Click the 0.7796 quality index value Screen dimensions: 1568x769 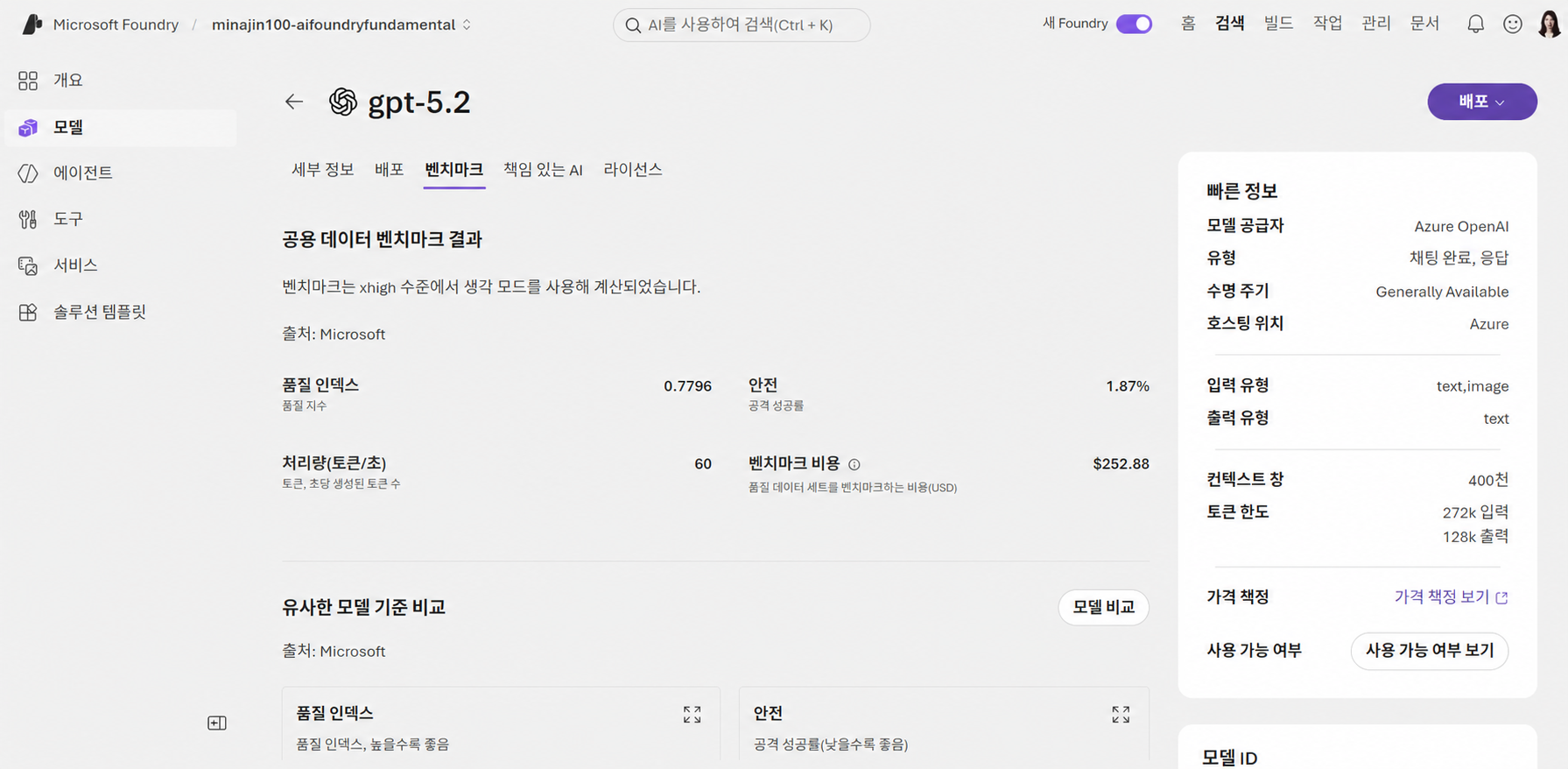pyautogui.click(x=687, y=386)
